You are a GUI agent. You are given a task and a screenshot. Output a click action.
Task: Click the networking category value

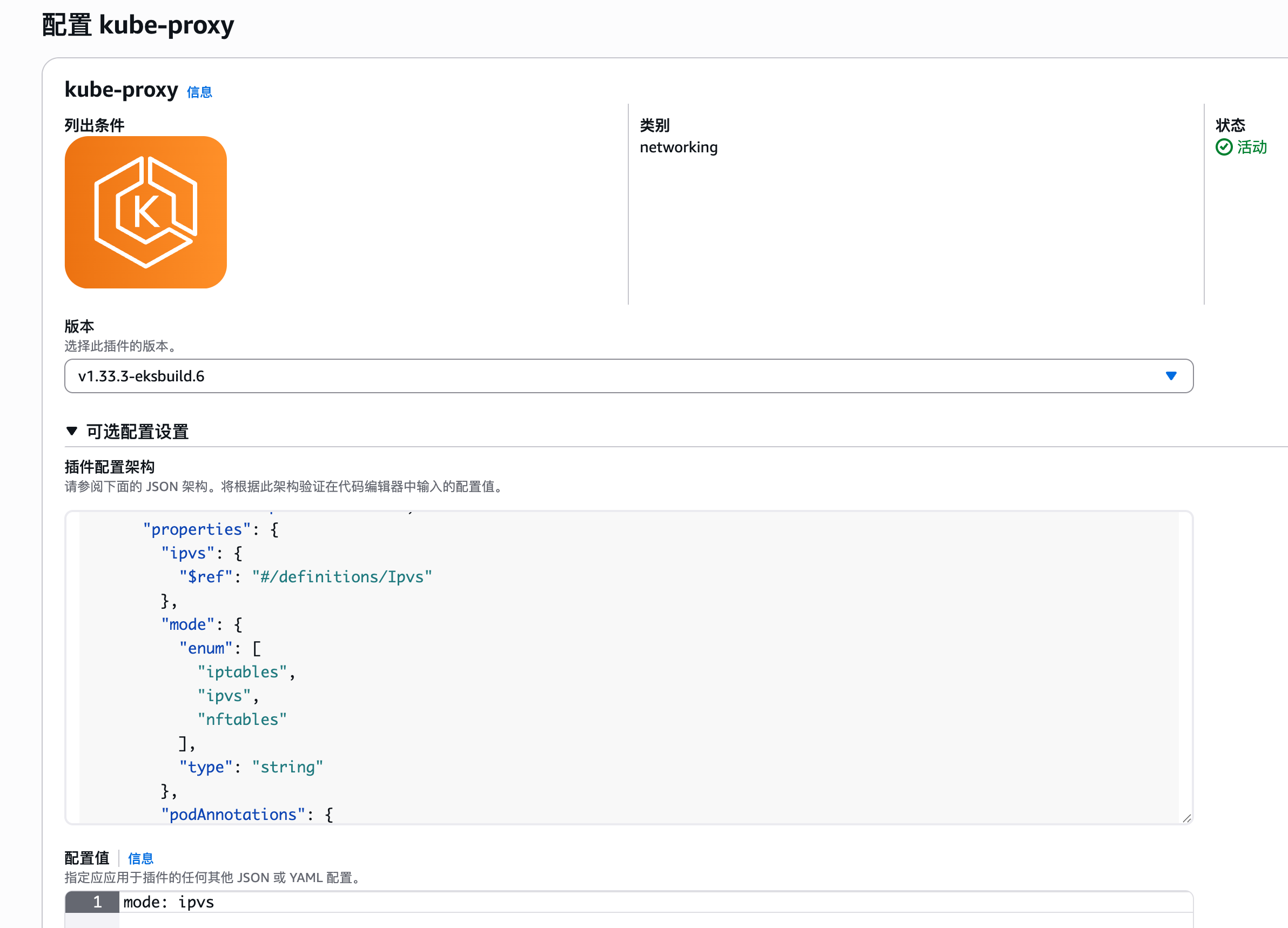click(678, 147)
